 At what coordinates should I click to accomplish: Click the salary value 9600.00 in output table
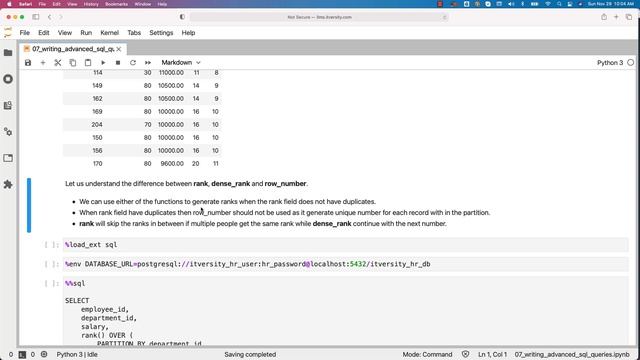[x=172, y=164]
